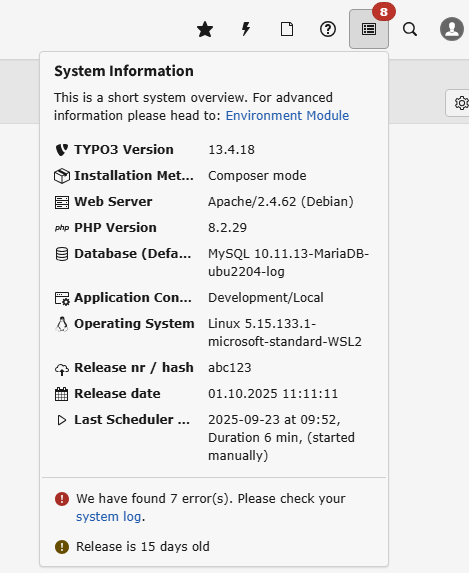This screenshot has width=469, height=573.
Task: Toggle the System Information toolbar button
Action: (x=369, y=29)
